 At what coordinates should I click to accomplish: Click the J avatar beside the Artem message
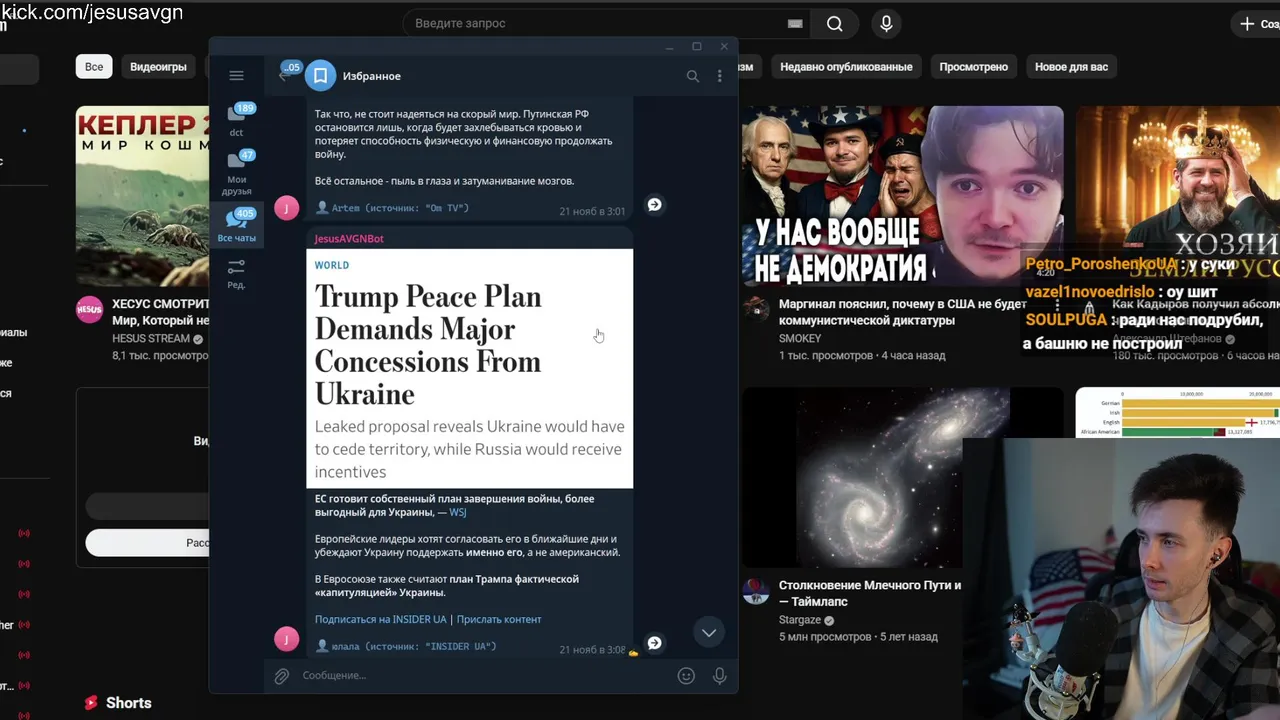tap(286, 208)
